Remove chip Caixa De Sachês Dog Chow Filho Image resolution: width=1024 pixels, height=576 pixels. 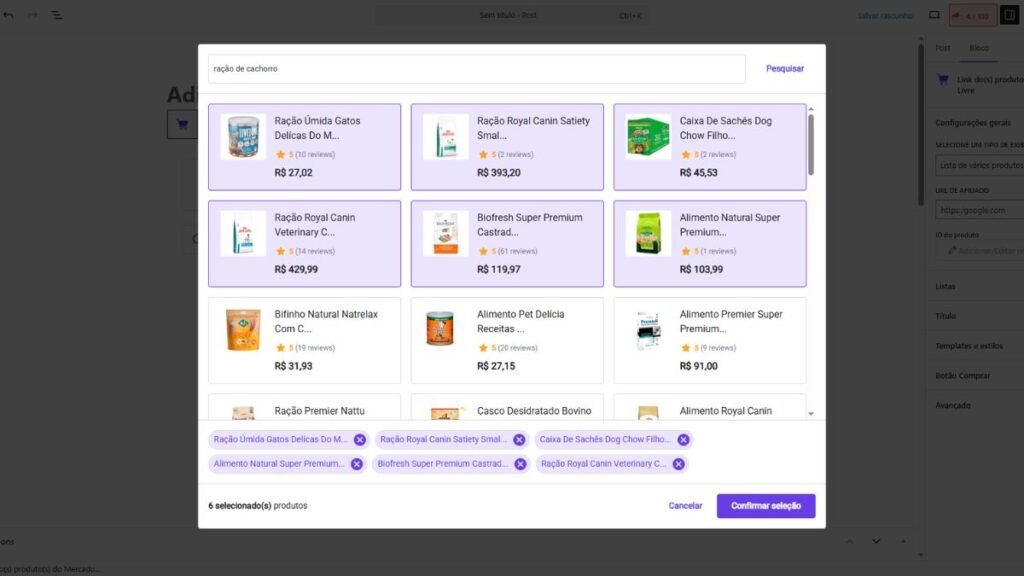(x=683, y=439)
